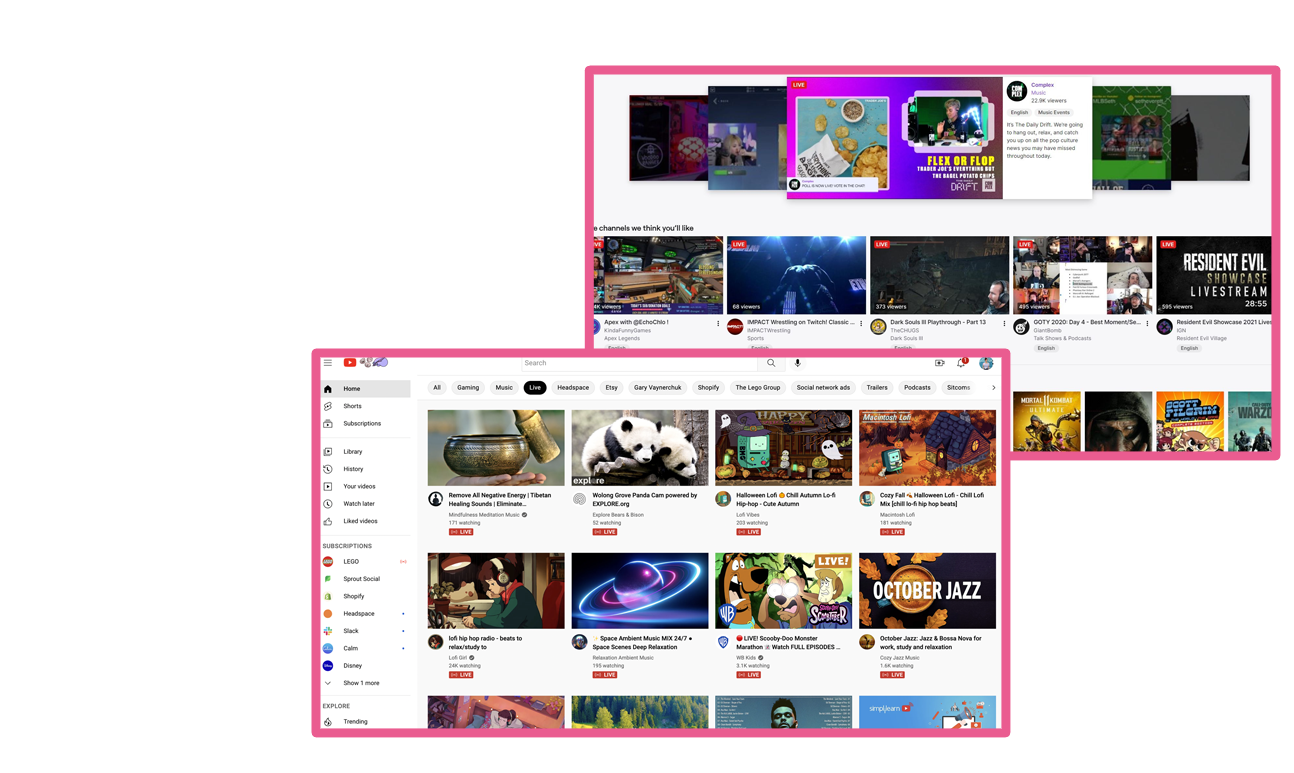Open Explore Bears & Bison channel avatar
This screenshot has width=1294, height=773.
[x=579, y=499]
